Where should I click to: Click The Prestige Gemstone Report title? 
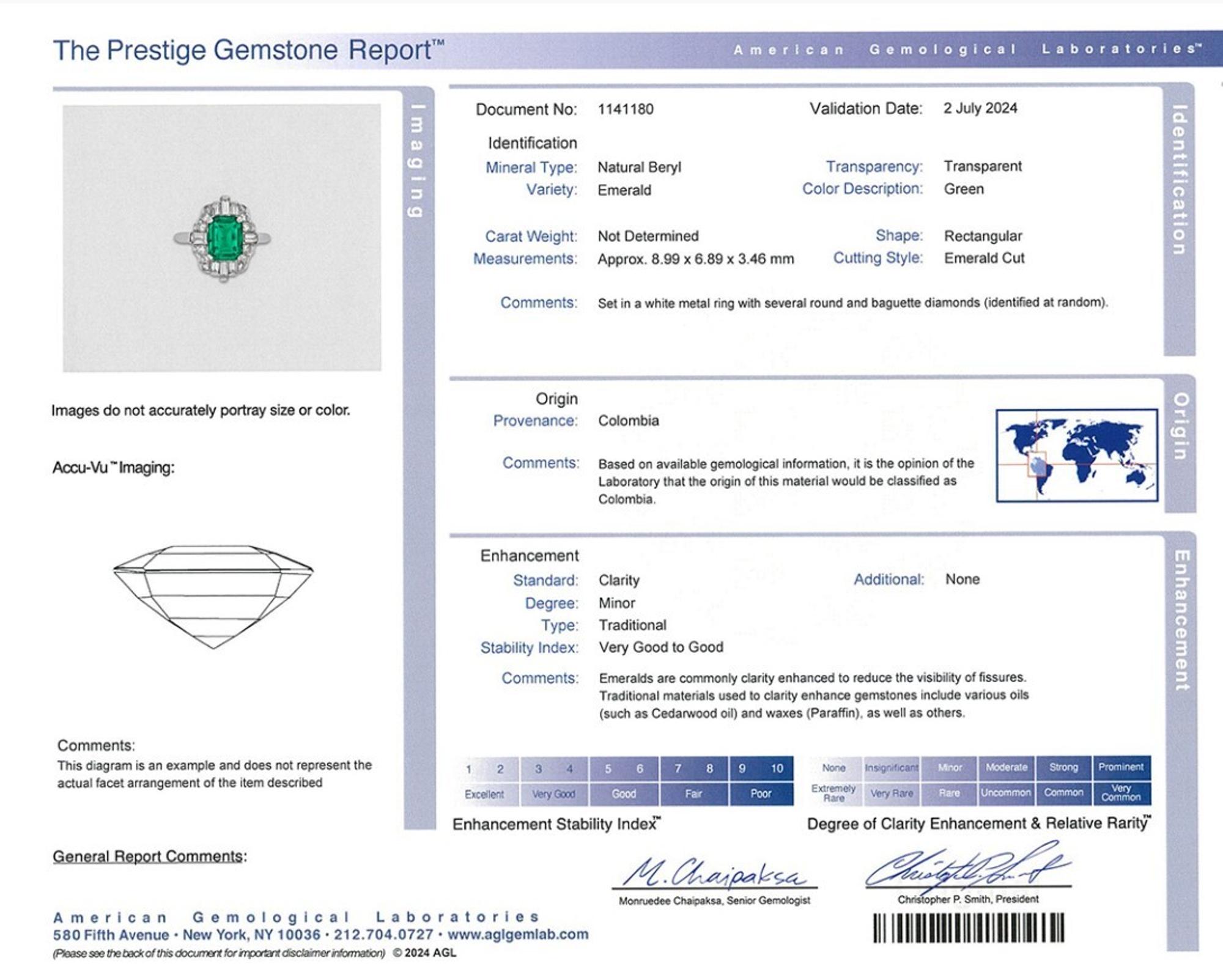point(248,51)
